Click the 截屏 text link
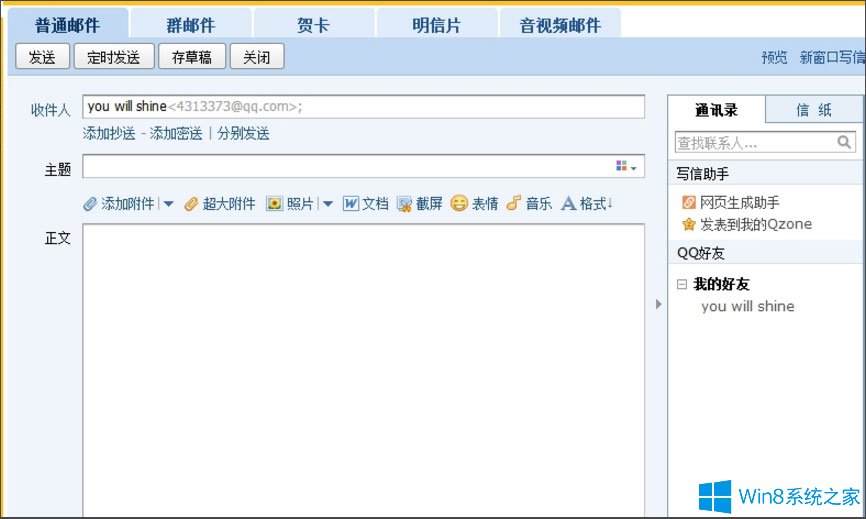The width and height of the screenshot is (866, 519). (429, 204)
